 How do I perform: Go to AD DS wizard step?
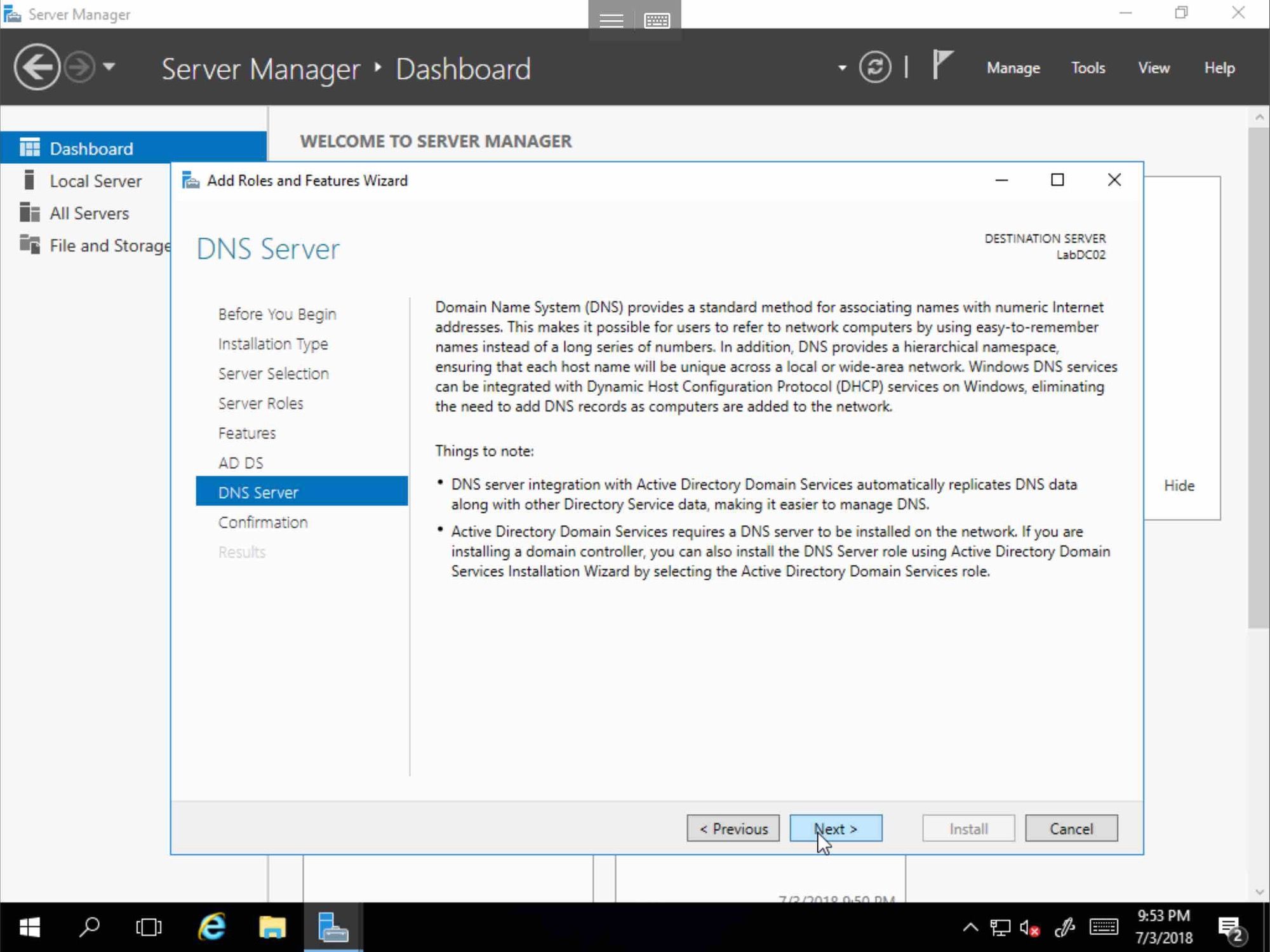(240, 463)
